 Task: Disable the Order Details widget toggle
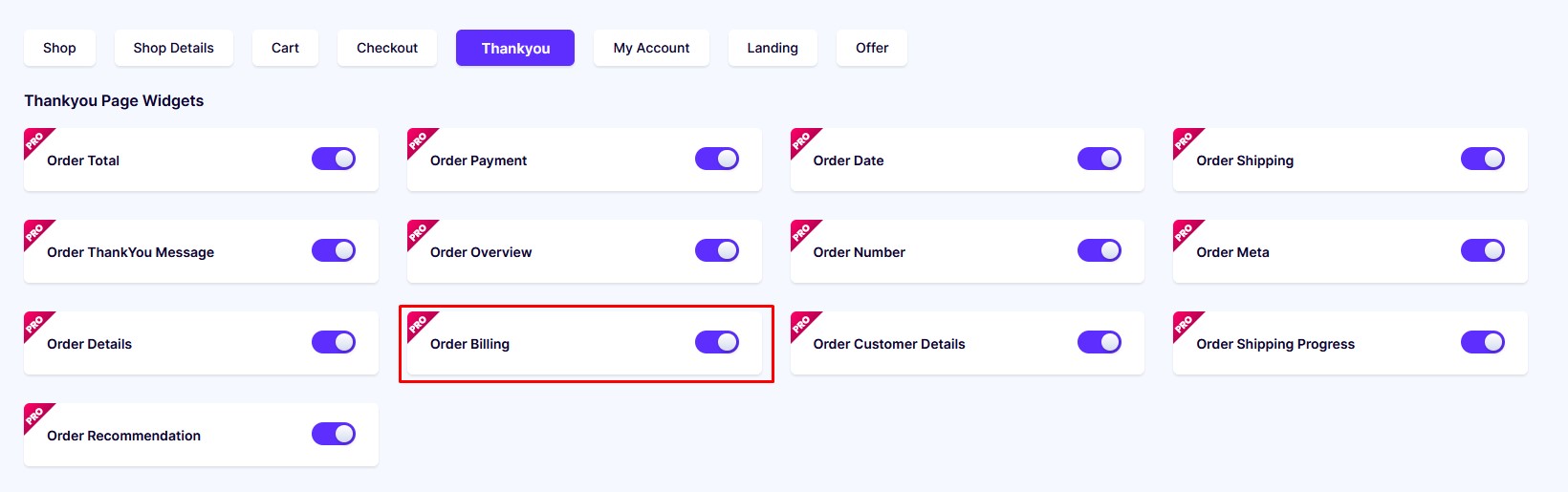click(334, 342)
